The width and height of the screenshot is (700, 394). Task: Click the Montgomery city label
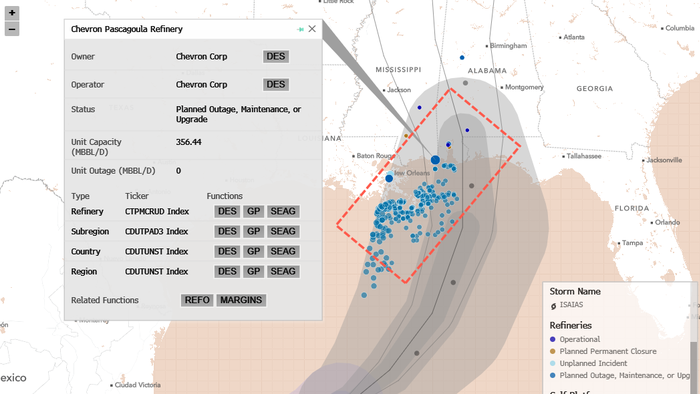click(524, 87)
